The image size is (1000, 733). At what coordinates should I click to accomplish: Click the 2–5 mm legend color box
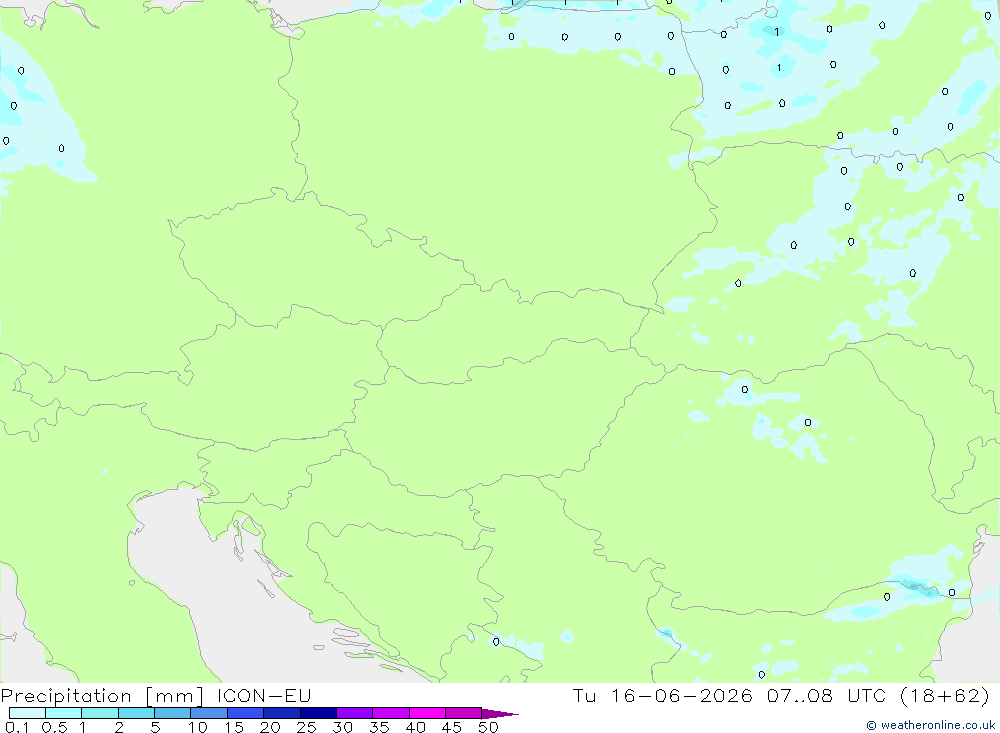136,713
